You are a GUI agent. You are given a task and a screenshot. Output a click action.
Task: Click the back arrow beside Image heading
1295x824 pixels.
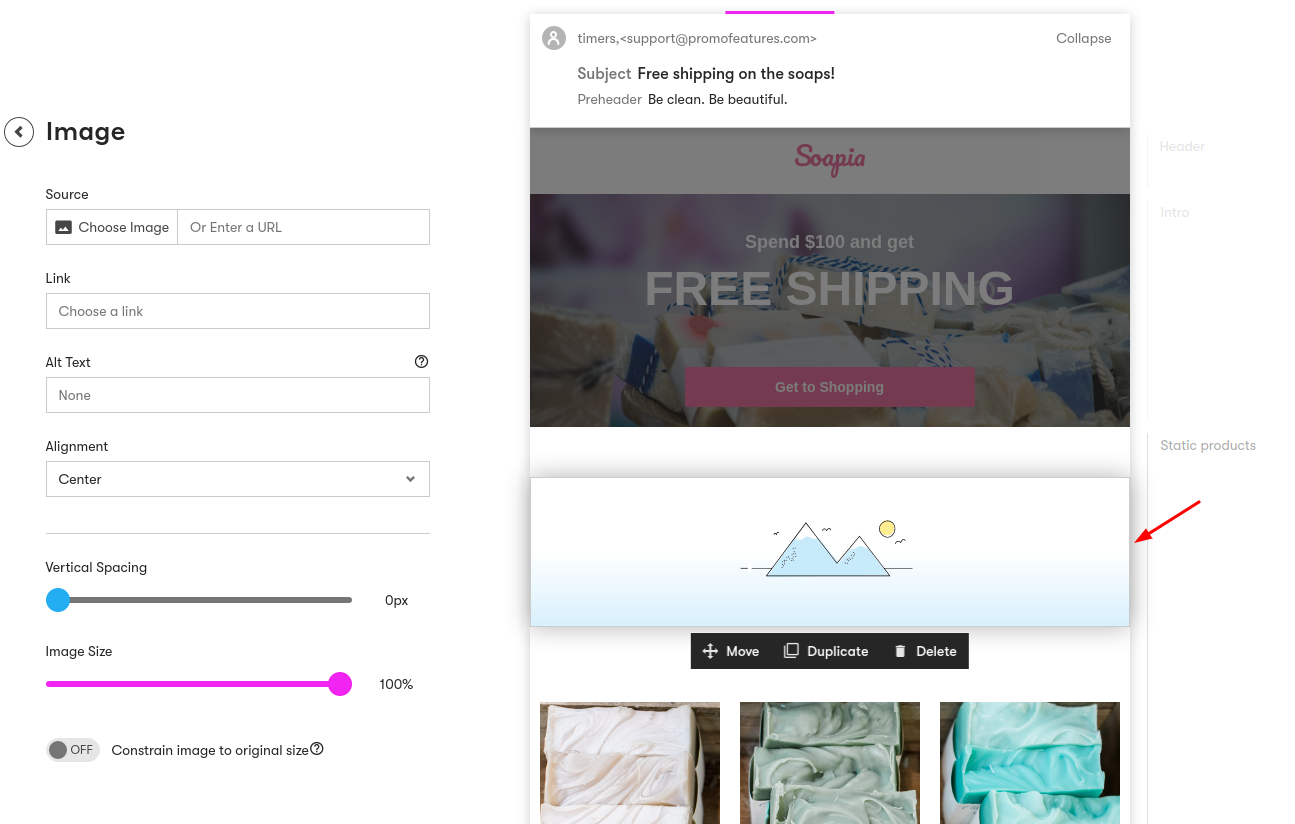click(19, 132)
